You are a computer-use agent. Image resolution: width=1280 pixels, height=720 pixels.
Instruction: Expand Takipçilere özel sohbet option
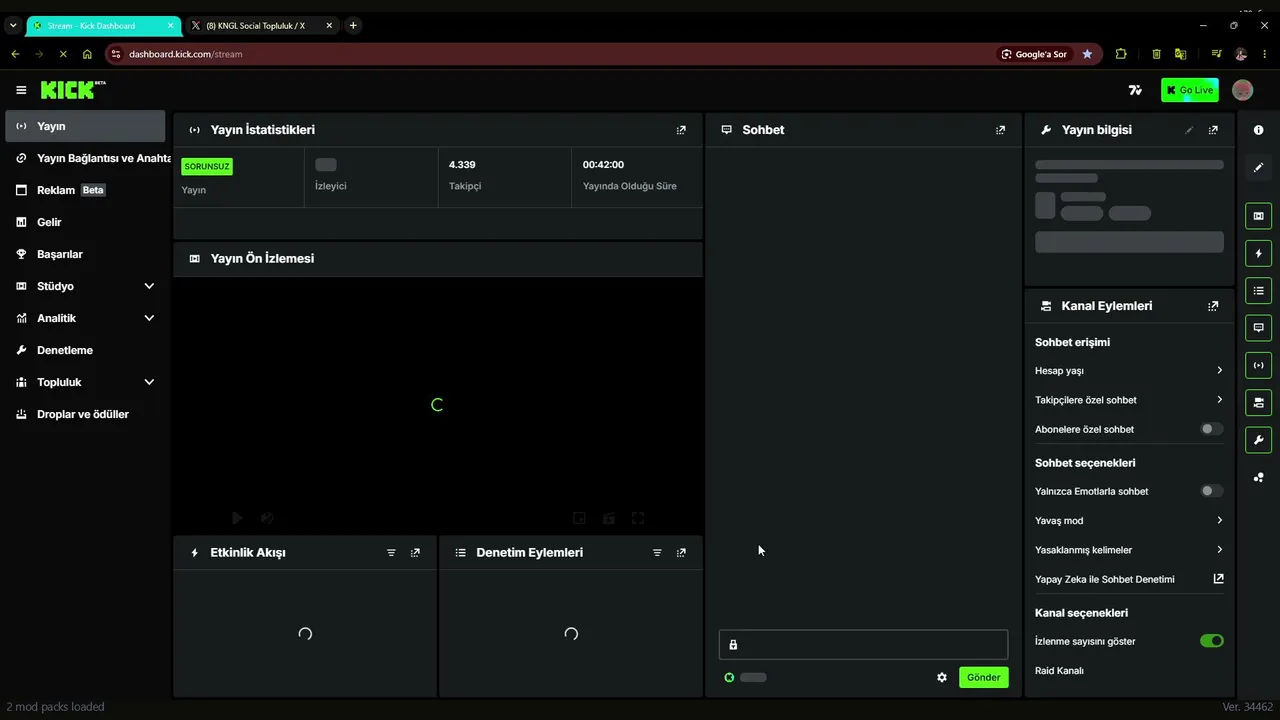[1129, 400]
